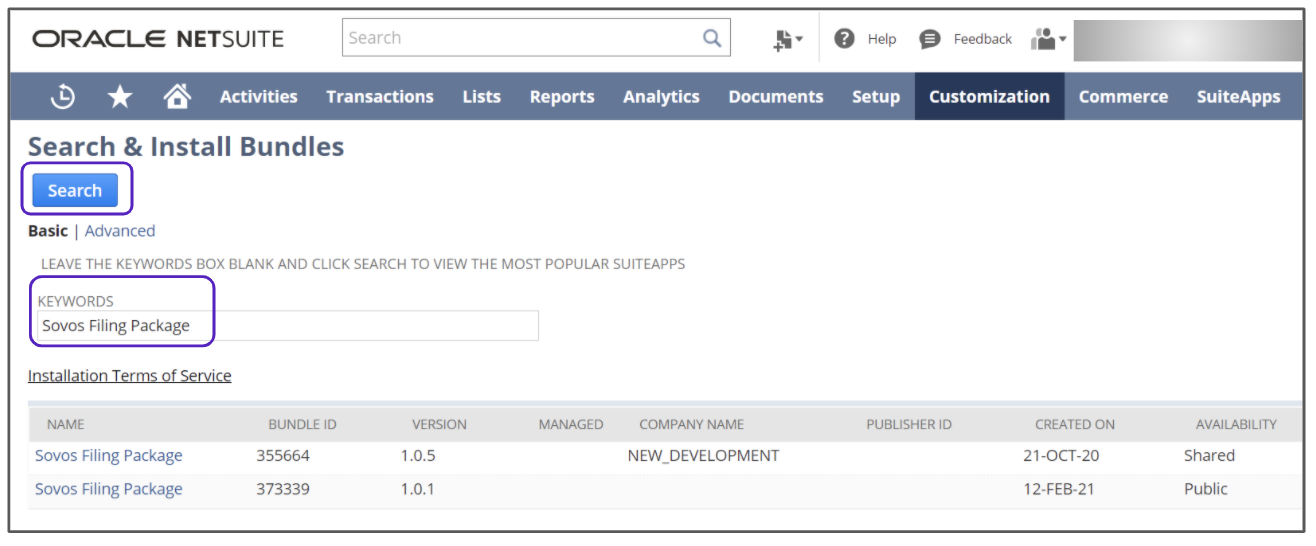Click the PUBLISHER ID column header
This screenshot has height=546, width=1316.
click(x=909, y=424)
